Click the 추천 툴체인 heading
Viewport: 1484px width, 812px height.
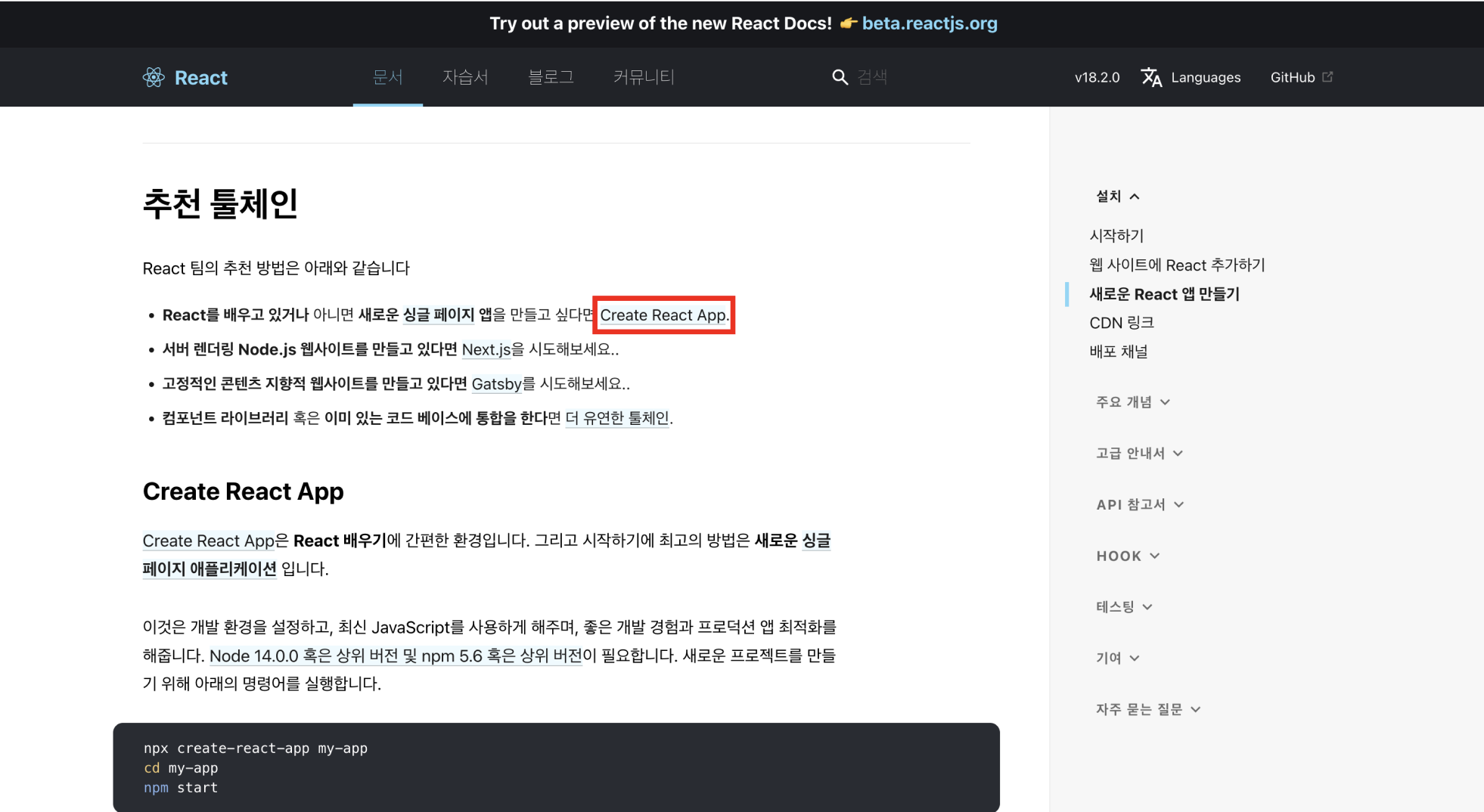[x=220, y=204]
